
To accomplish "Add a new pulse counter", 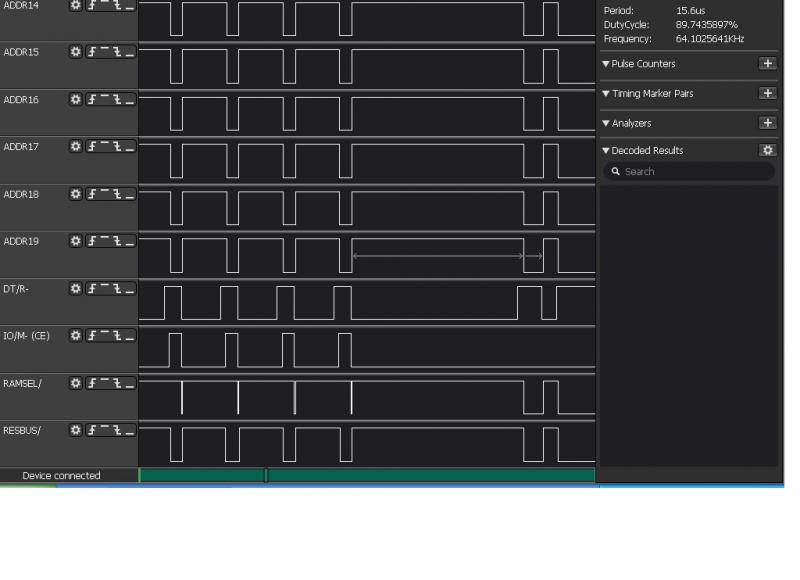I will (767, 64).
